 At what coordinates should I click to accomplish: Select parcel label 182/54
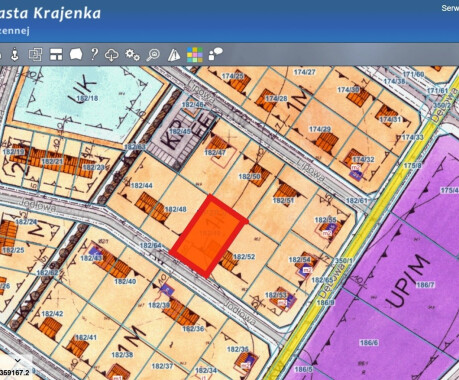point(299,260)
